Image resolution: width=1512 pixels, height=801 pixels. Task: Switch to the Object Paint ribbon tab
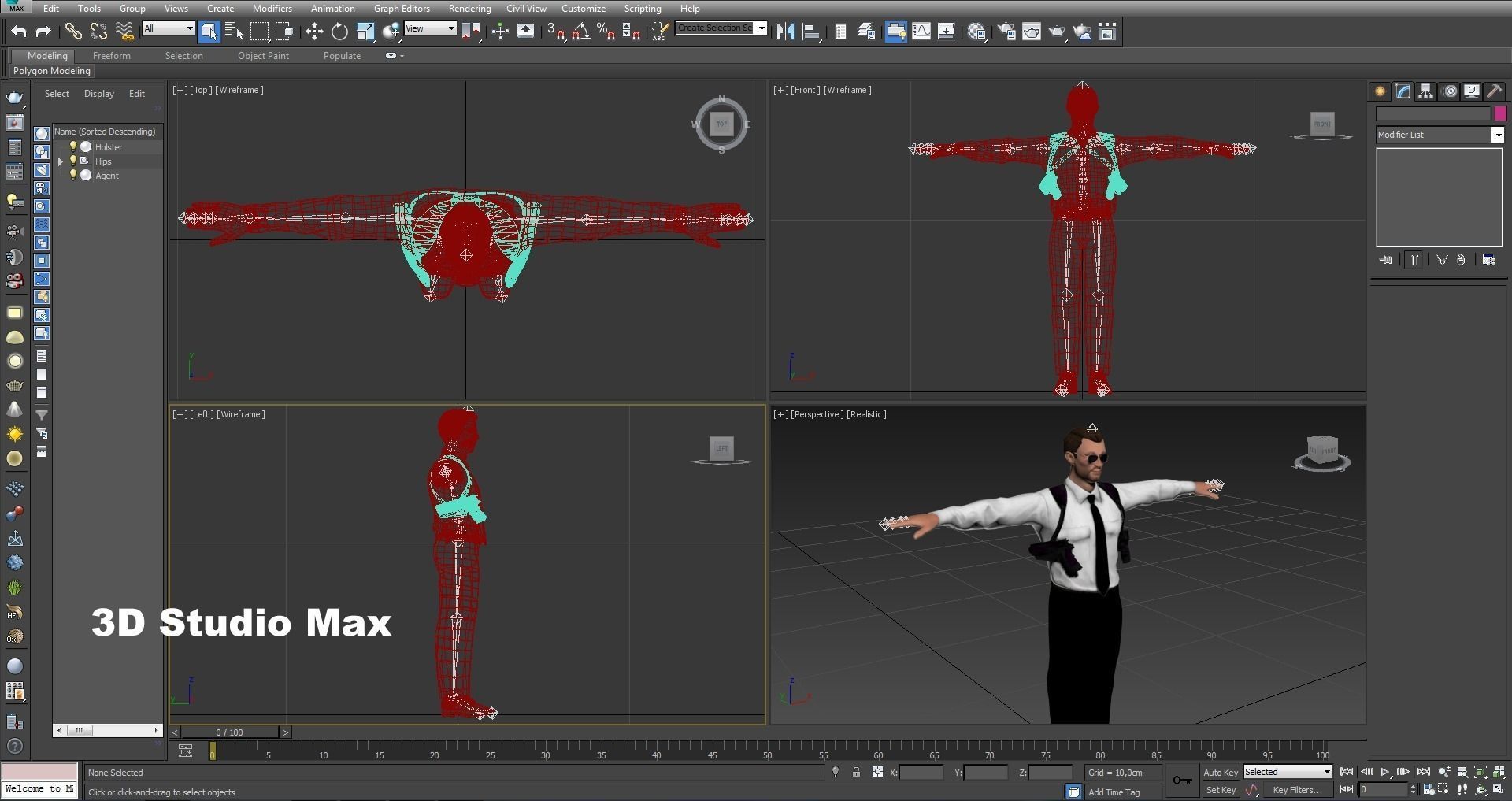[263, 56]
